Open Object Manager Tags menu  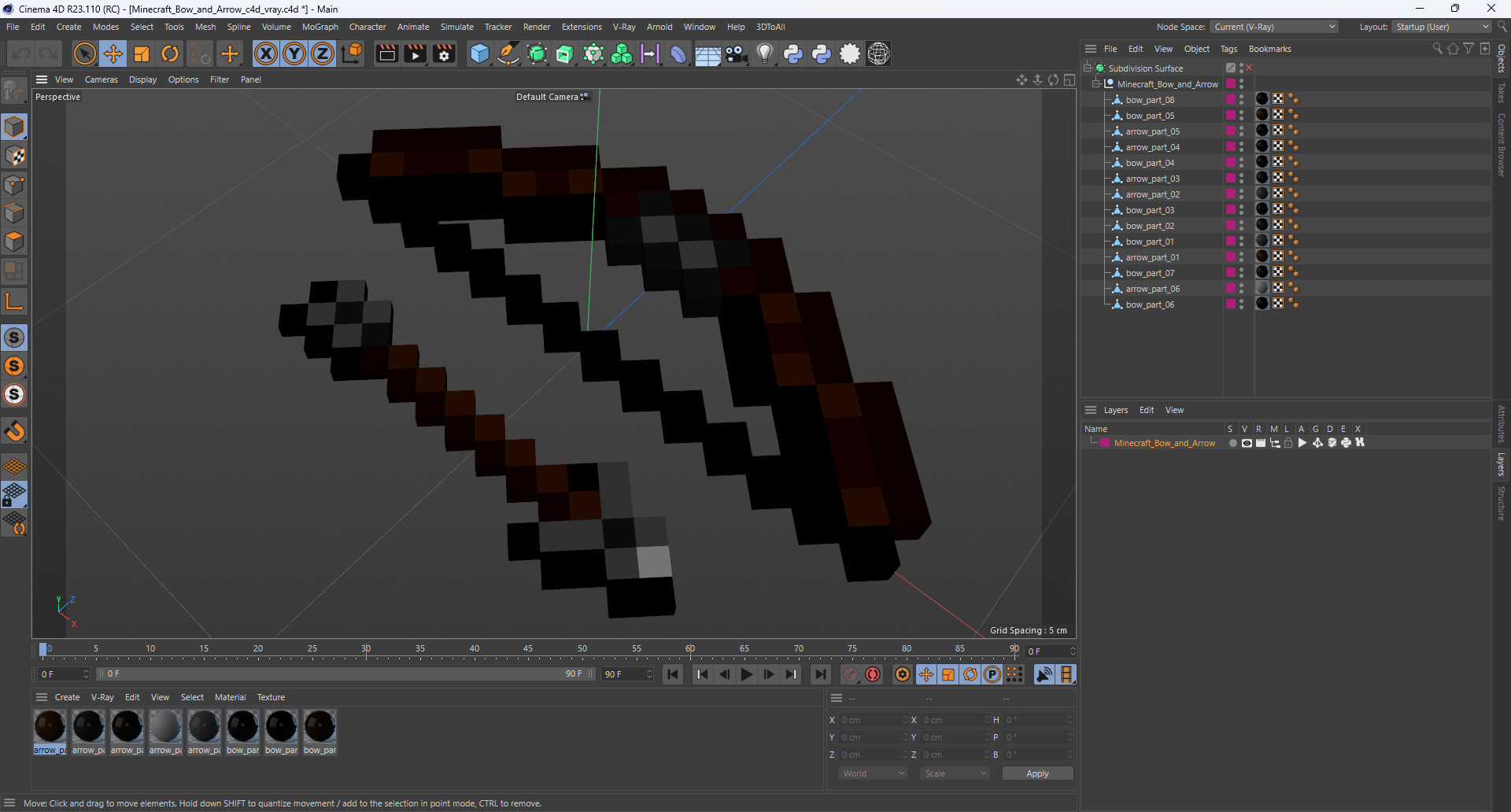pyautogui.click(x=1228, y=49)
